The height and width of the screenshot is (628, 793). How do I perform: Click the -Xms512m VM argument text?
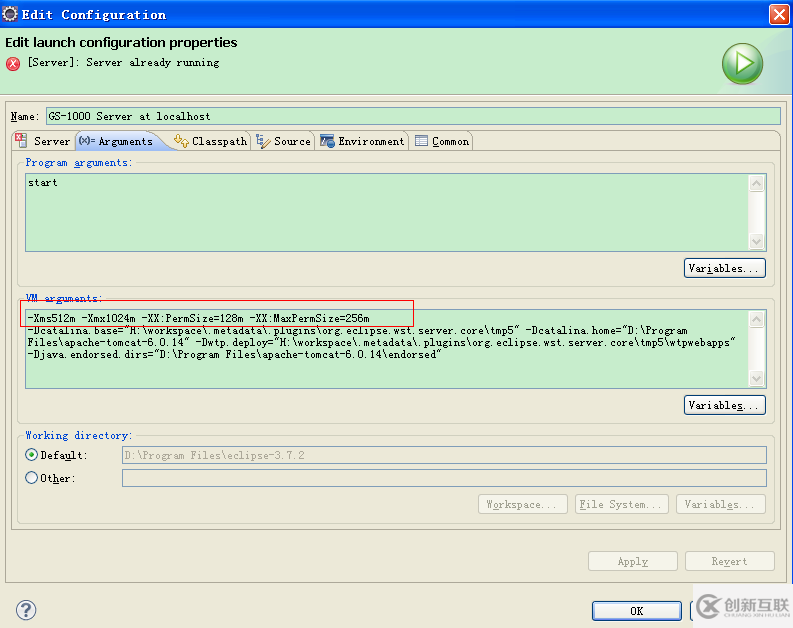pyautogui.click(x=52, y=318)
